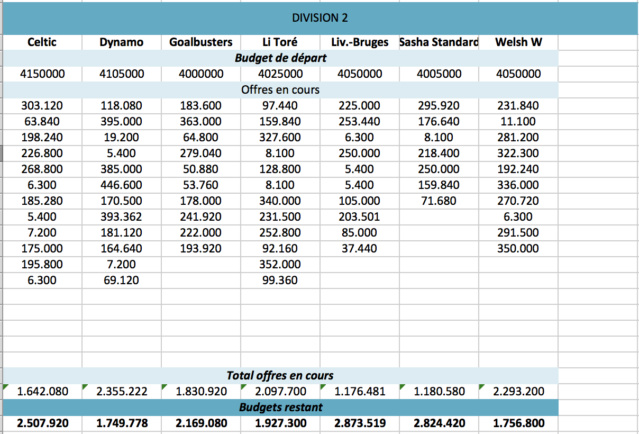Click the Celtic column header

42,42
